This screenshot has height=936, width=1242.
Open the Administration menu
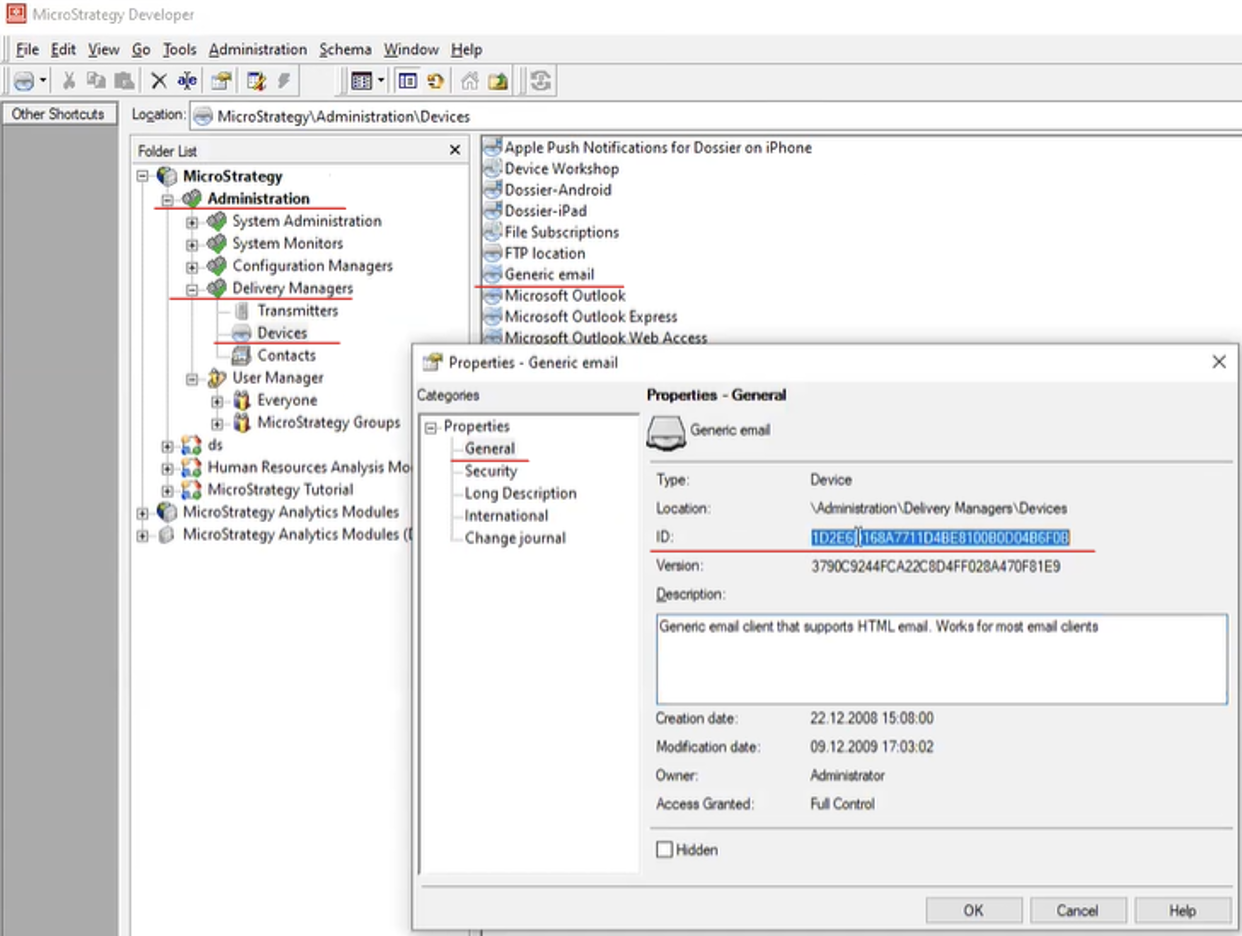pyautogui.click(x=257, y=49)
